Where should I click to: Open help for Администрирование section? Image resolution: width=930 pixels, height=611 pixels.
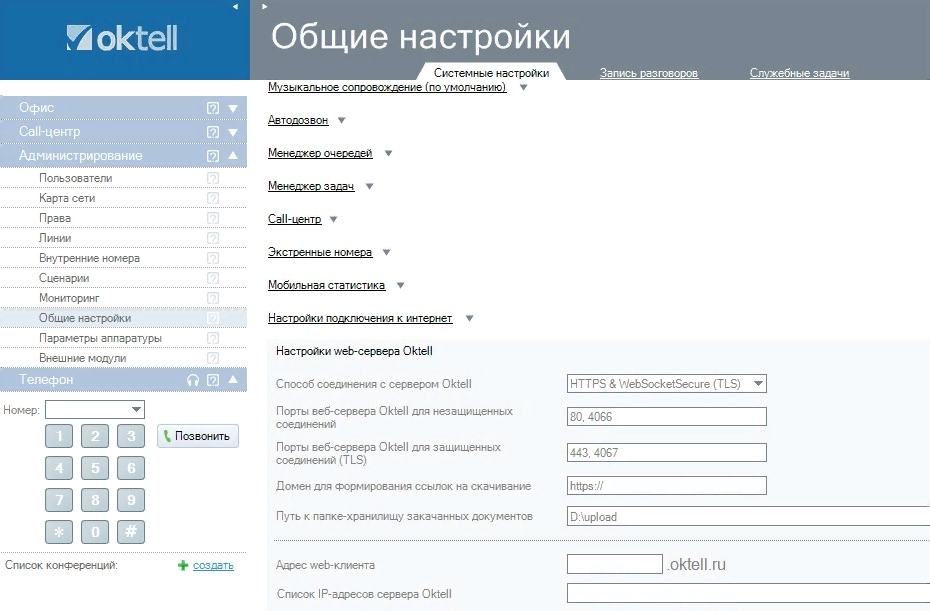point(210,155)
